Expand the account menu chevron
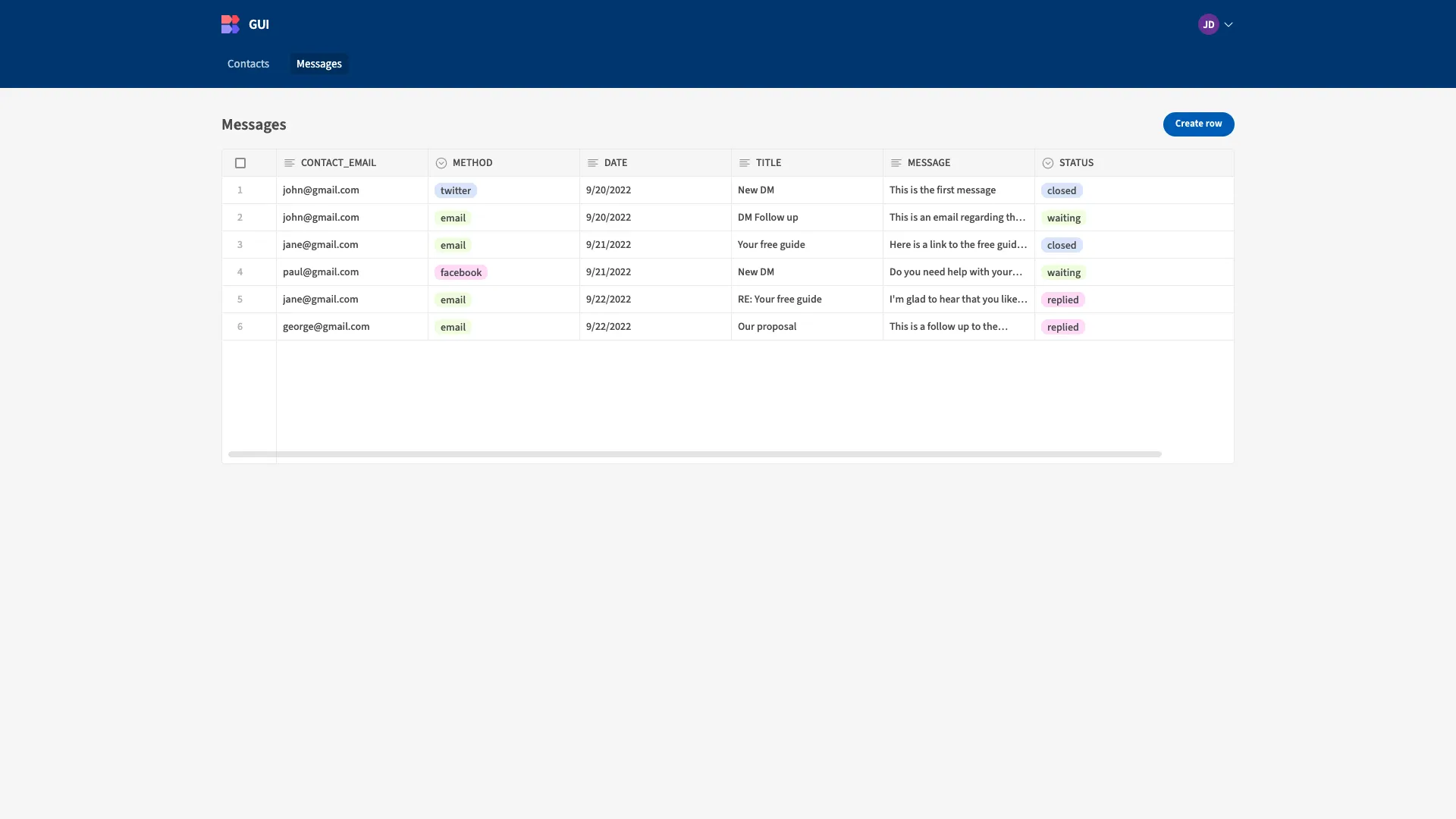The width and height of the screenshot is (1456, 819). tap(1228, 24)
